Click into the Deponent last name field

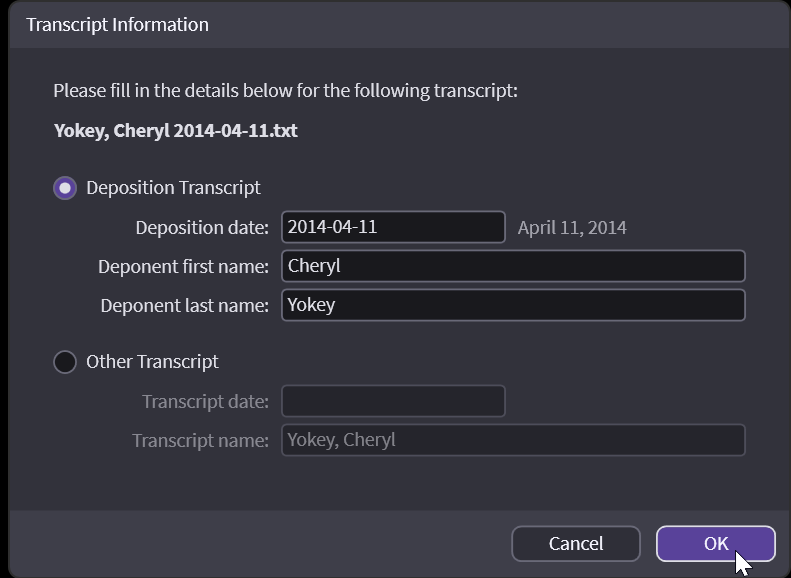(513, 305)
